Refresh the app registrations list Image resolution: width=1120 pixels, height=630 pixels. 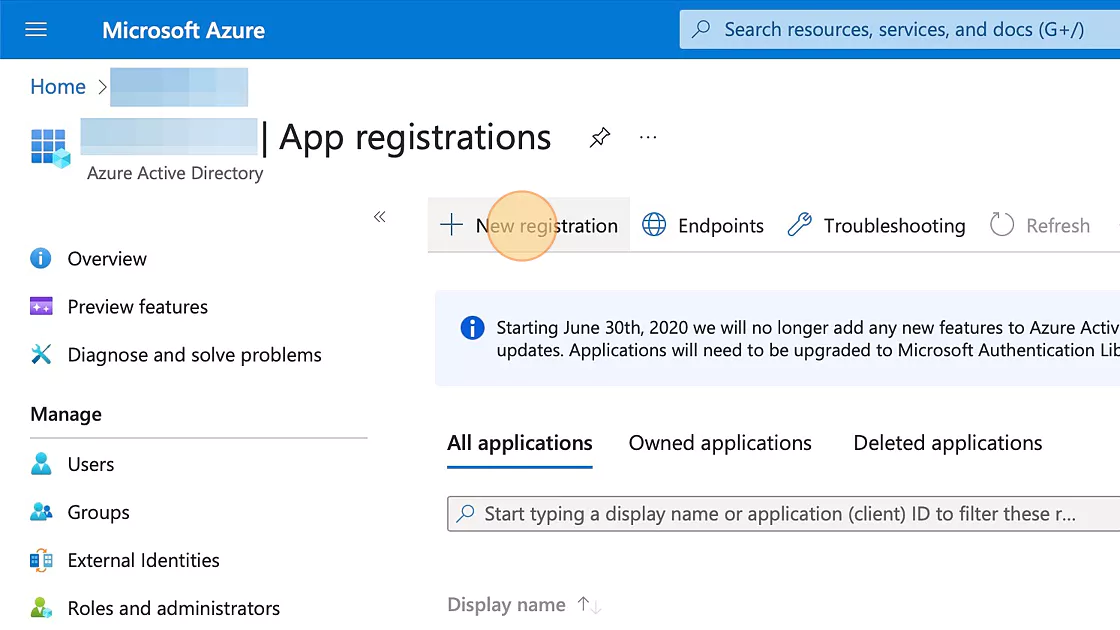[1040, 225]
